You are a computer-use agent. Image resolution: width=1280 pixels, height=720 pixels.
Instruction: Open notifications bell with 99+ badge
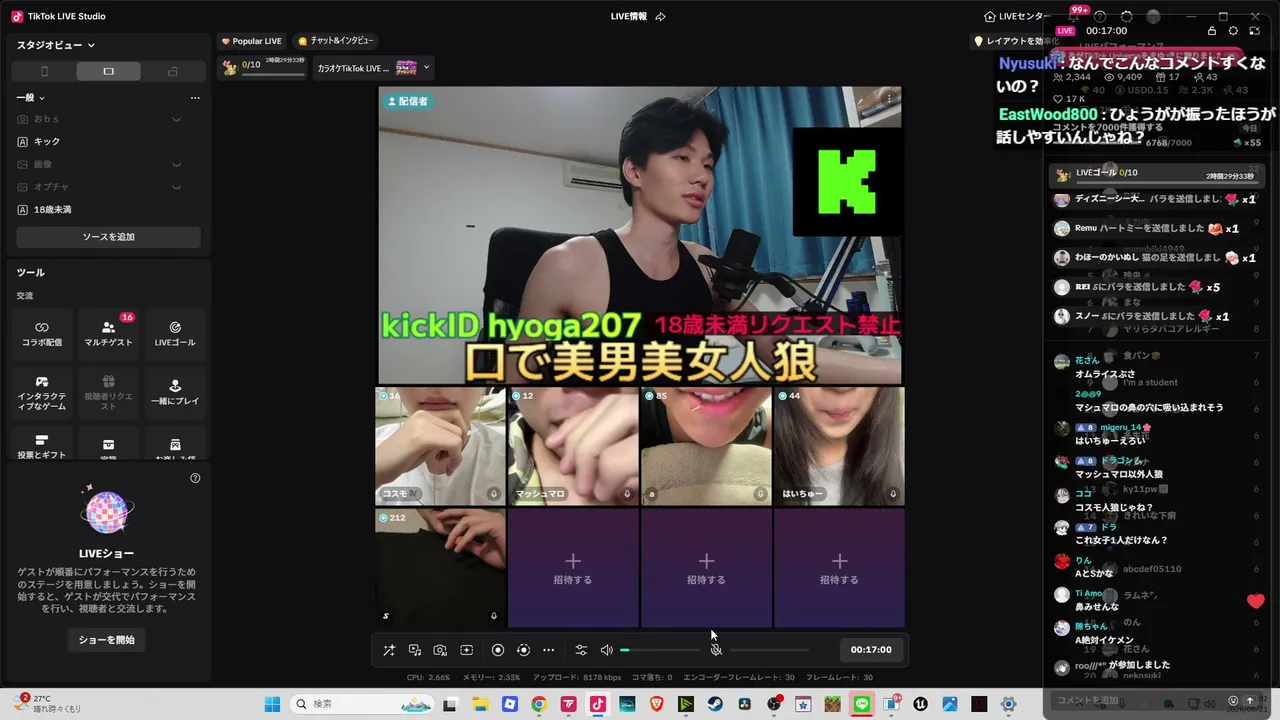coord(1075,16)
